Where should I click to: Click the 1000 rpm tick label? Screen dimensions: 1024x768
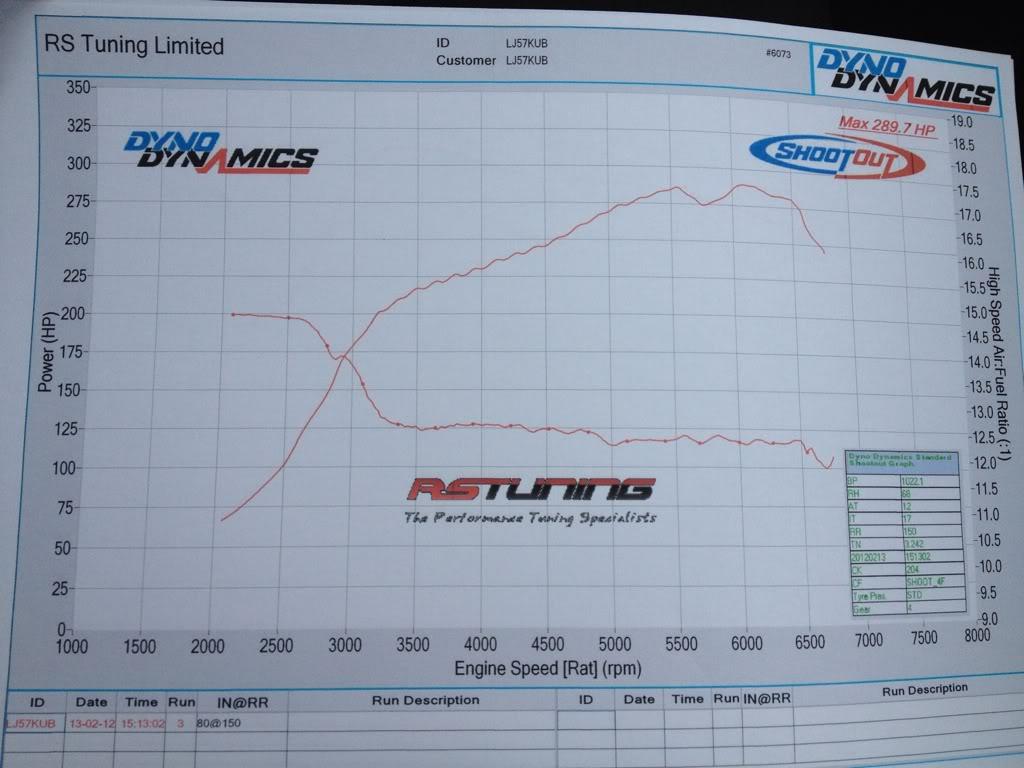pyautogui.click(x=72, y=647)
